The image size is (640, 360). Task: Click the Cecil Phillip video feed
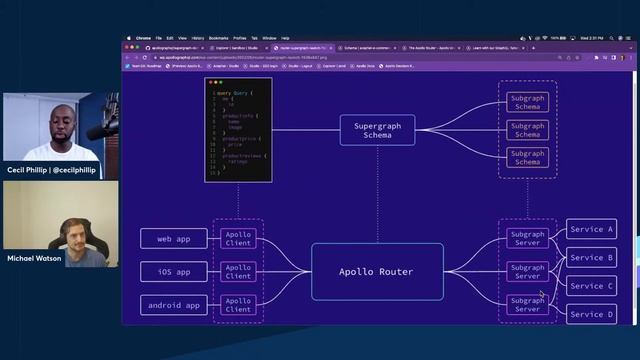click(x=61, y=136)
